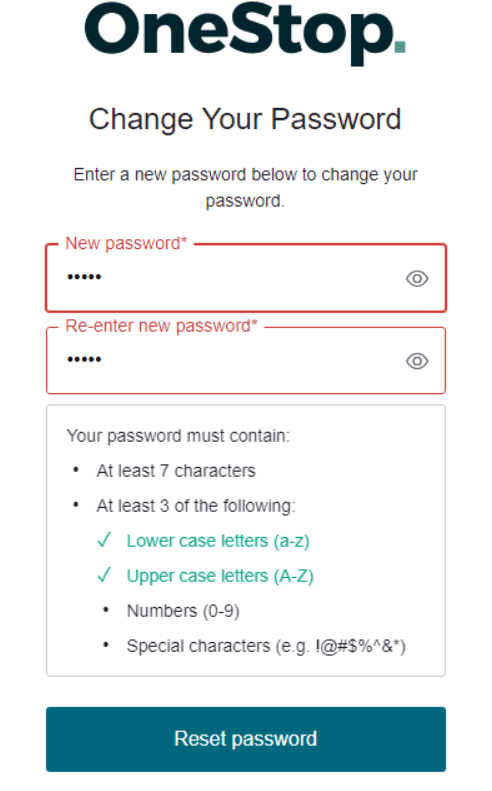Click the Change Your Password heading
The width and height of the screenshot is (492, 791).
tap(245, 120)
